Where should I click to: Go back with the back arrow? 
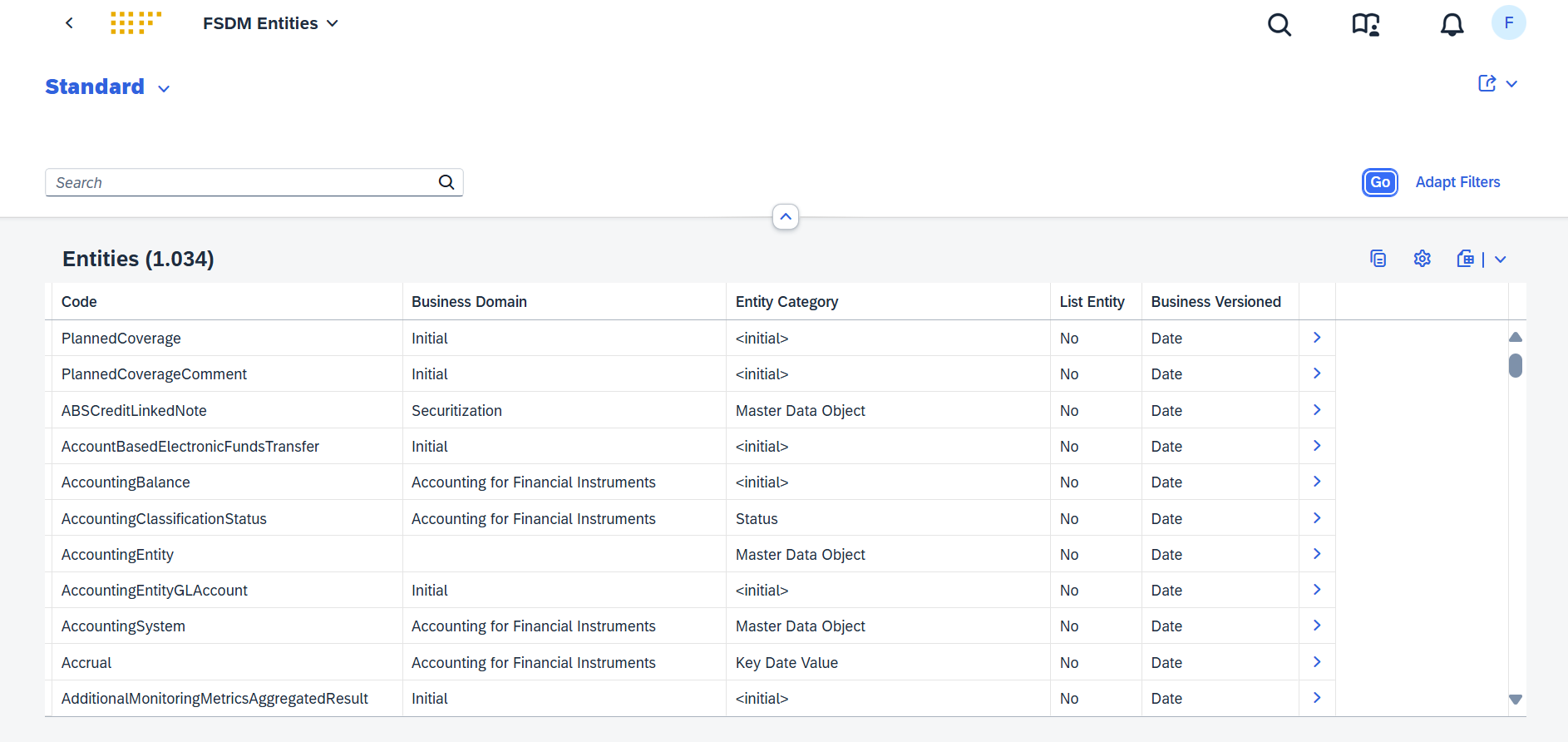click(x=70, y=23)
